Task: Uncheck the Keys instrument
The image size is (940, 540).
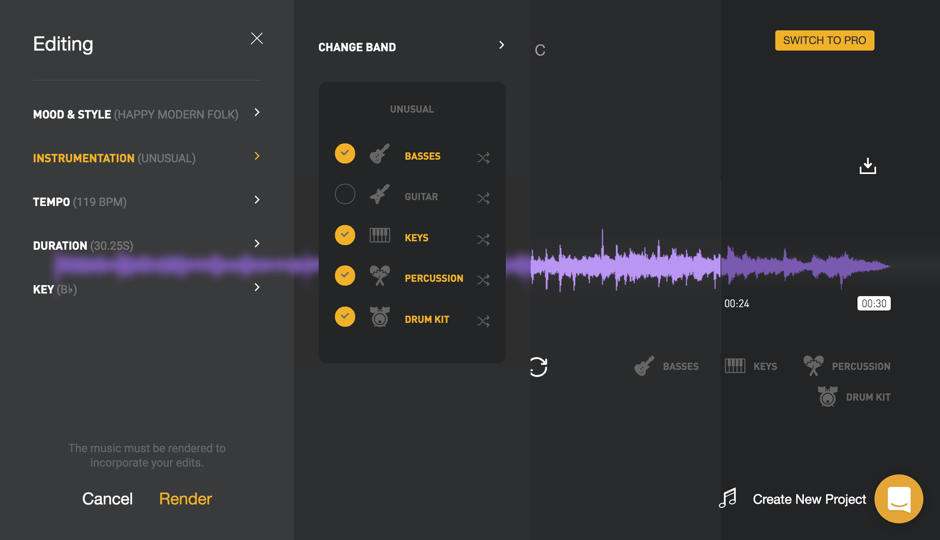Action: (345, 235)
